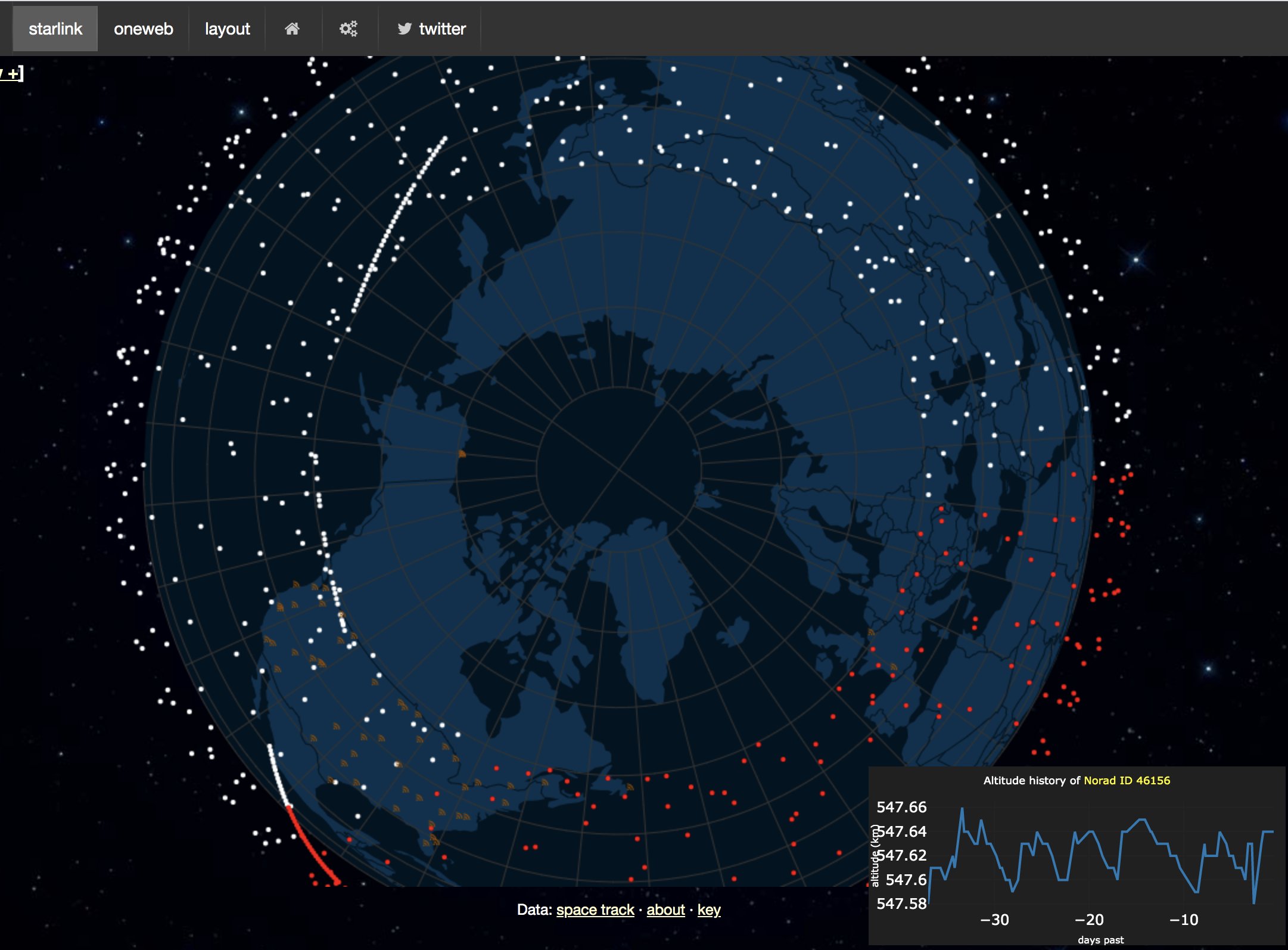Click the 'Altitude history of' chart title text
This screenshot has height=950, width=1288.
click(1031, 780)
